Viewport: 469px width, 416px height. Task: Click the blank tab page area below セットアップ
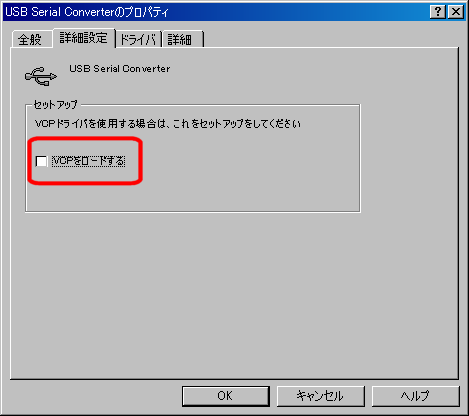233,293
